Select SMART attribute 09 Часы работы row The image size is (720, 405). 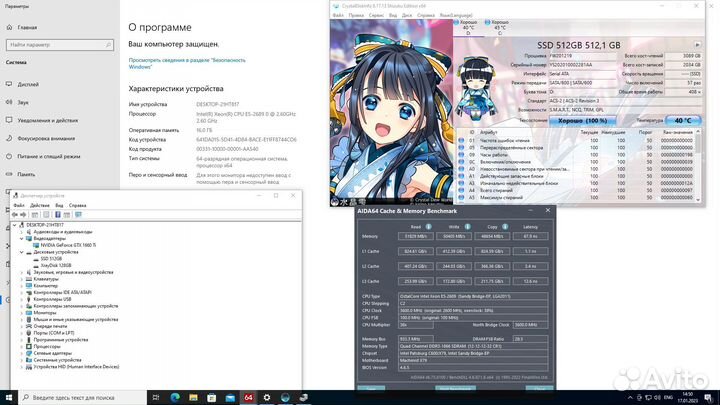click(576, 155)
